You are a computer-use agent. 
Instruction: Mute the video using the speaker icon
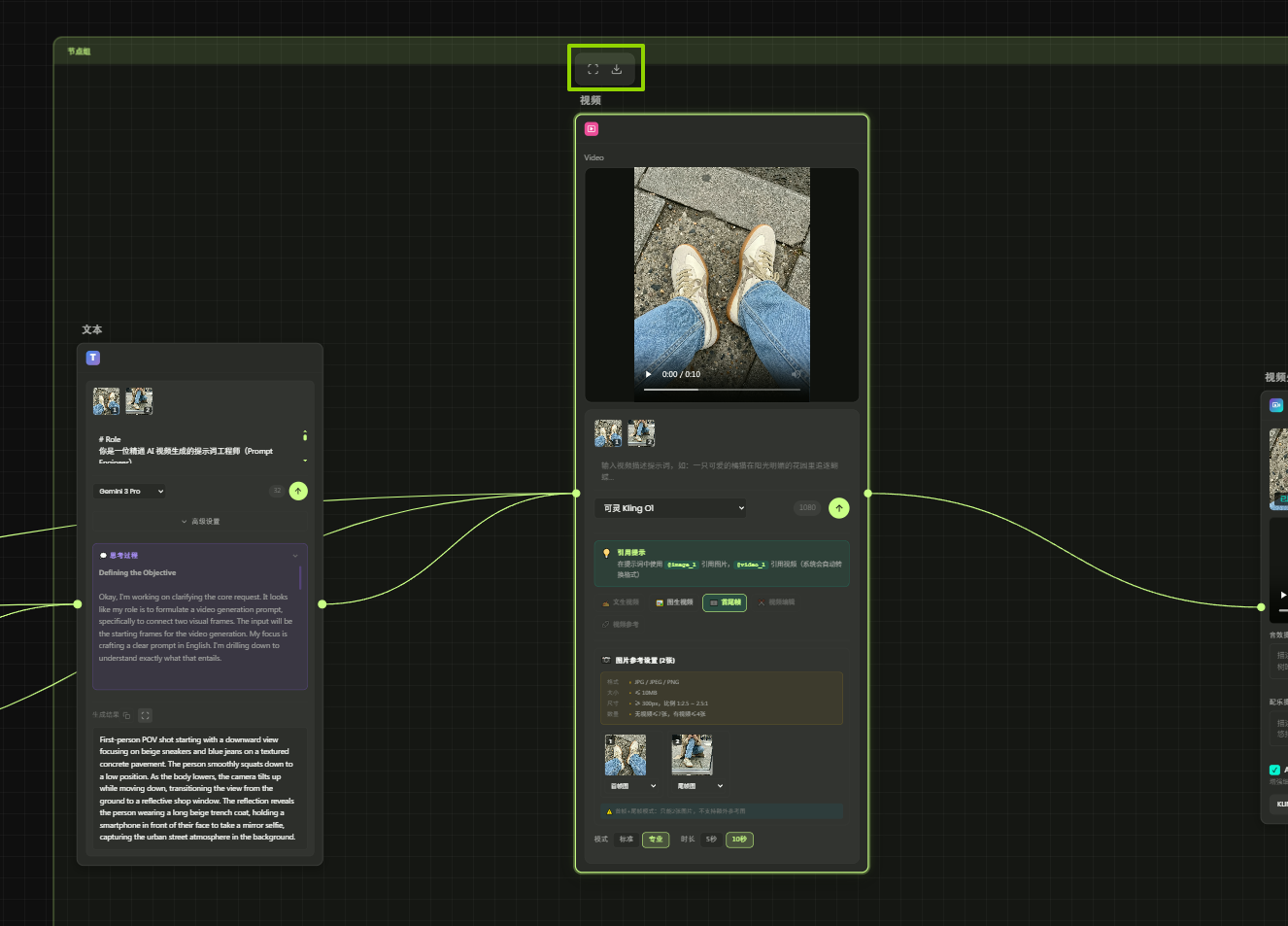[797, 374]
